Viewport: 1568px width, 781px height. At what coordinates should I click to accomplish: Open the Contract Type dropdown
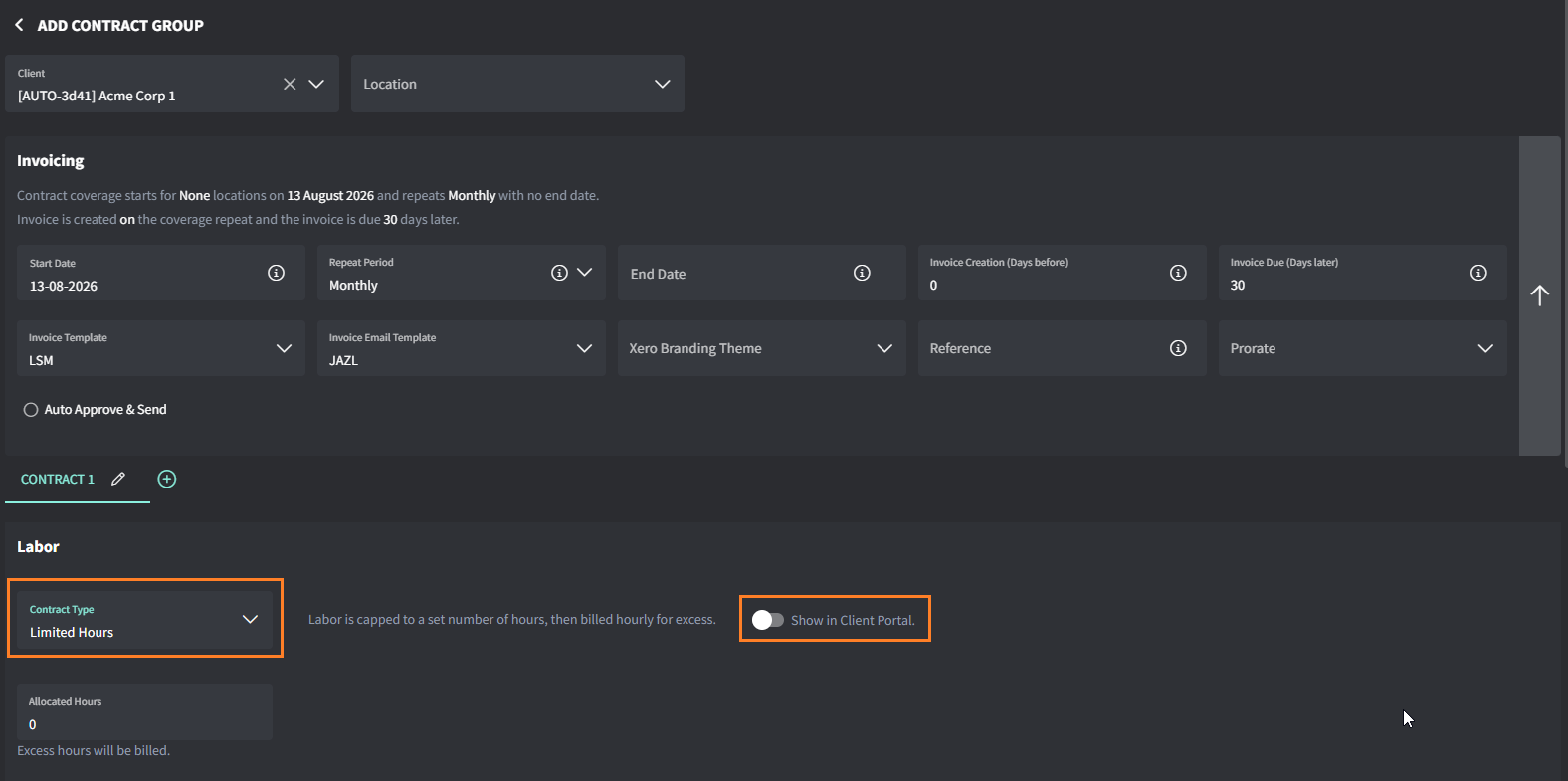click(145, 620)
